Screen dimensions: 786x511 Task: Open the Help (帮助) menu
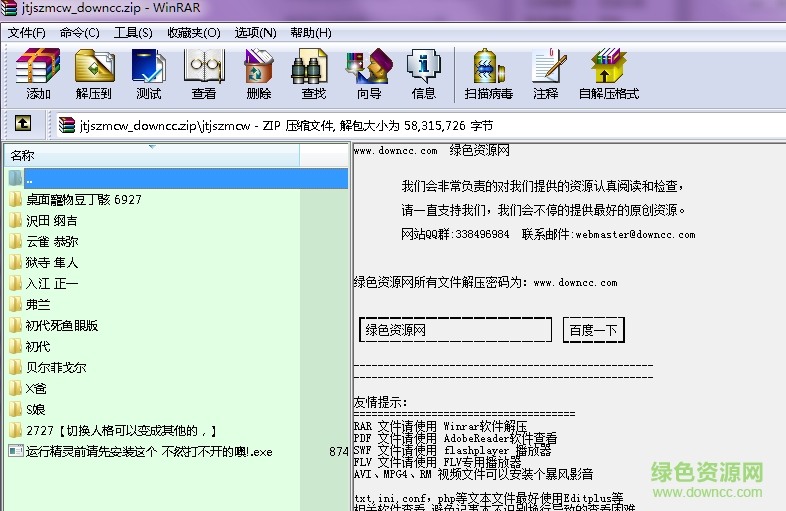click(311, 33)
